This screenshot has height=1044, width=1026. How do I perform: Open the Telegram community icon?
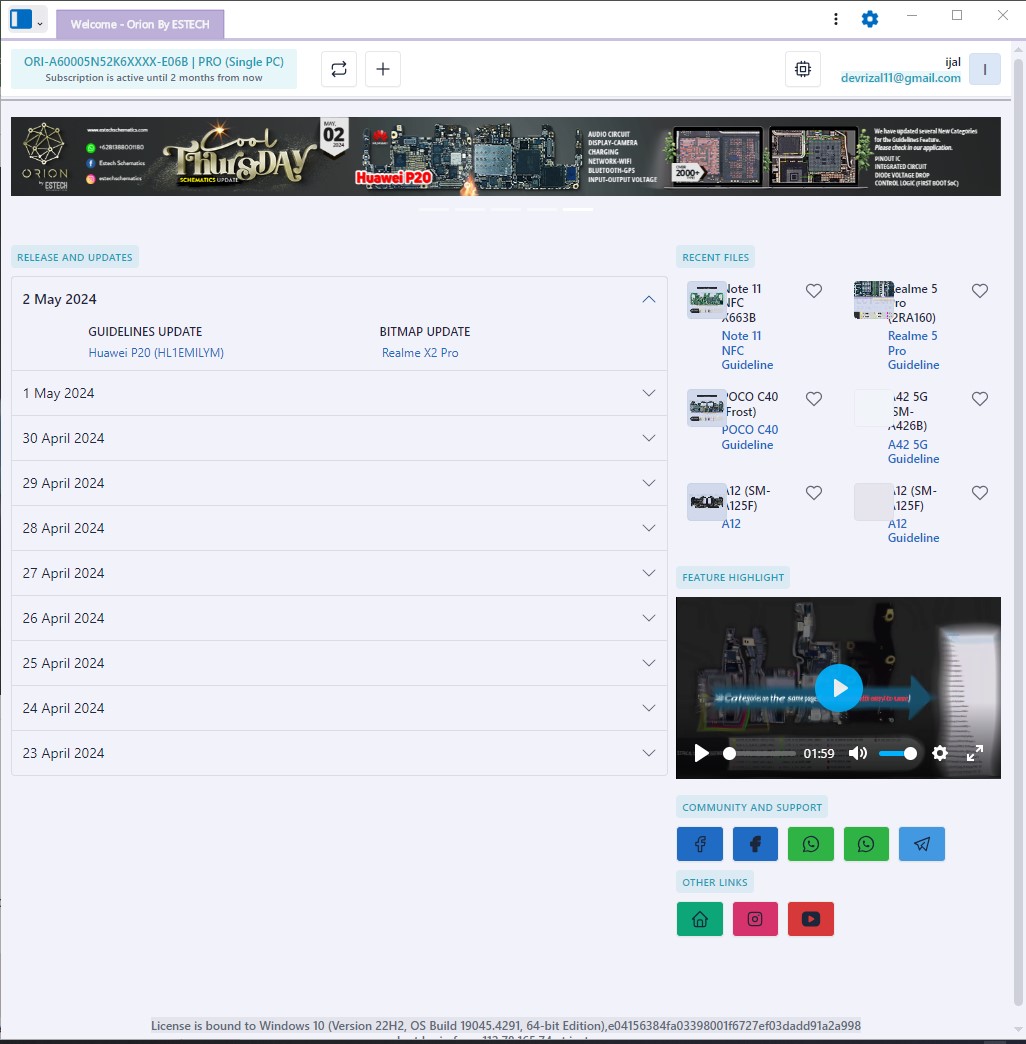coord(921,844)
